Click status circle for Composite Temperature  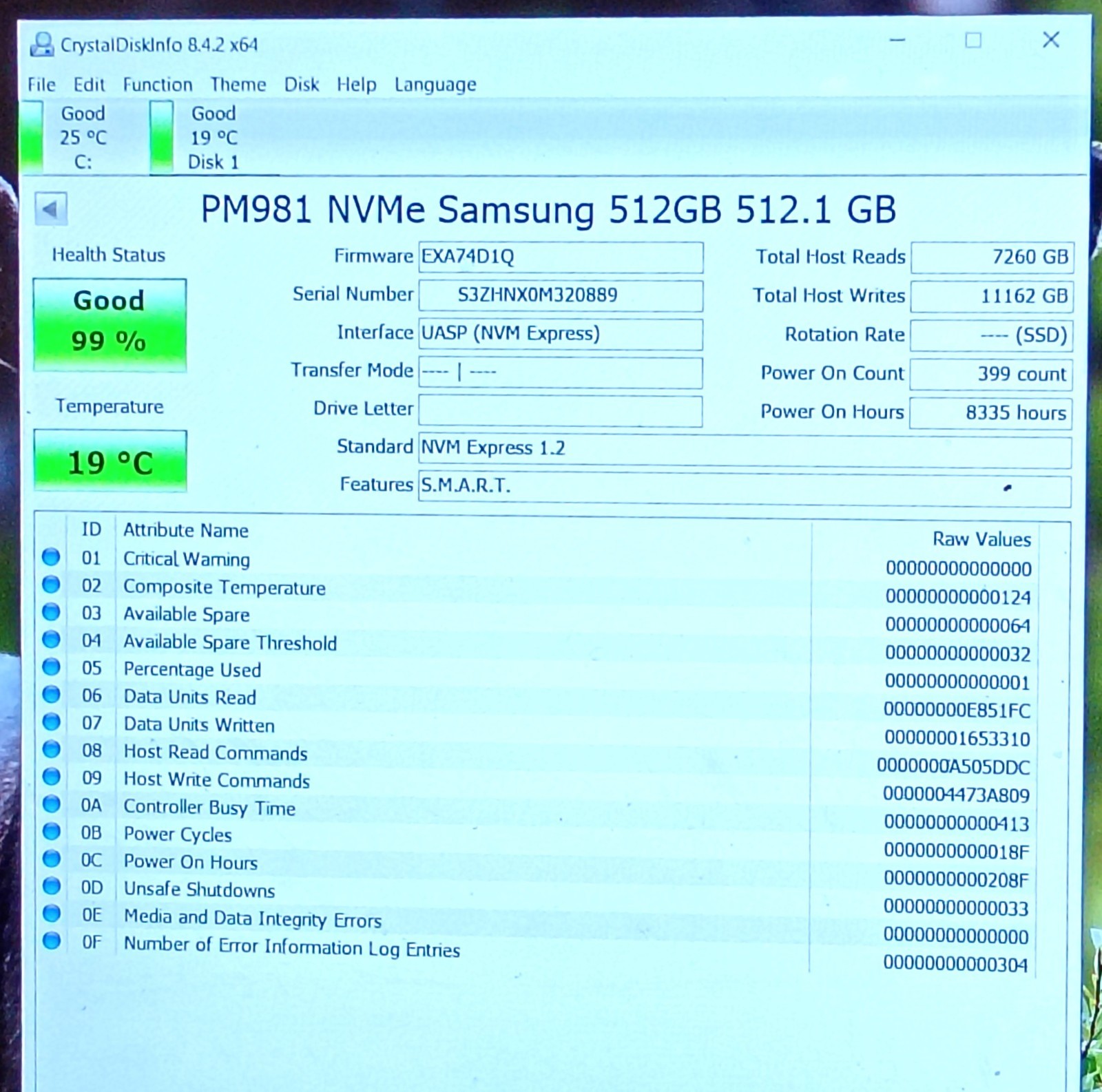(x=51, y=585)
